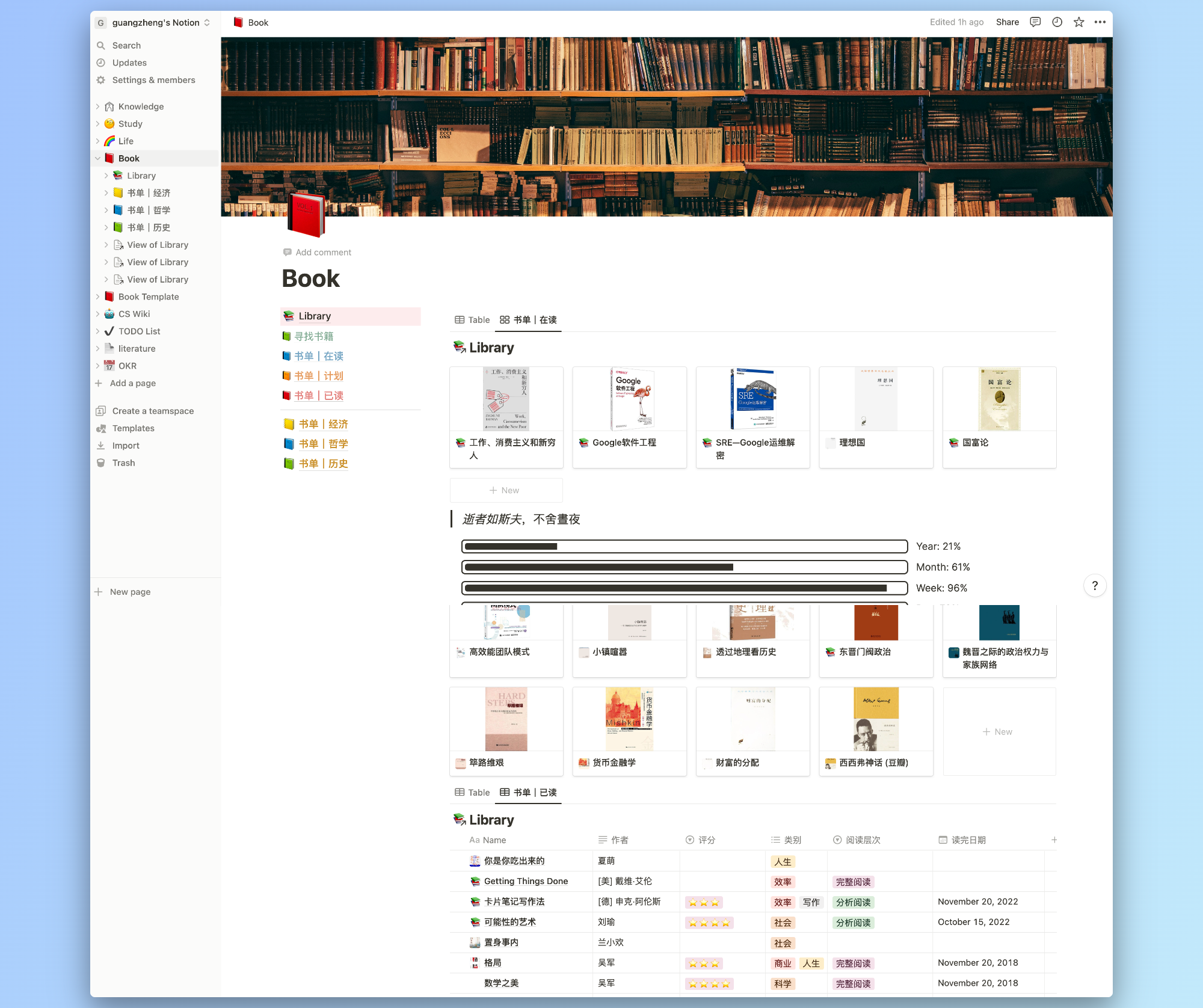Open the three-dot page menu
1203x1008 pixels.
tap(1100, 22)
